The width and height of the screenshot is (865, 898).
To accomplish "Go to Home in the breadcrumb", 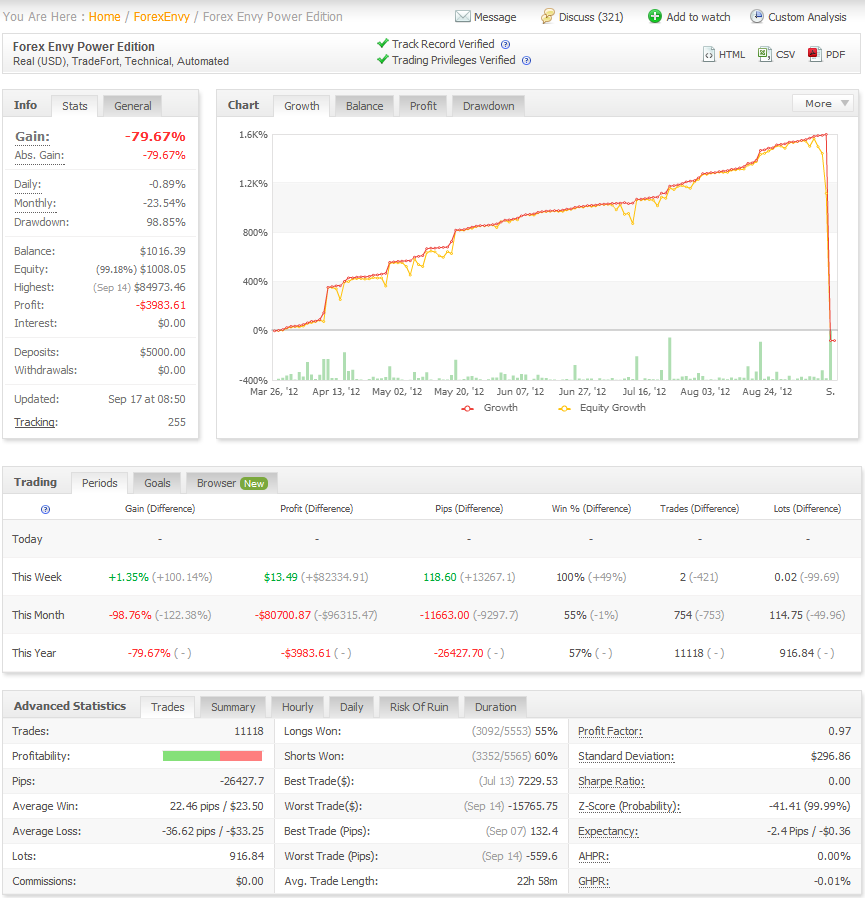I will point(105,17).
